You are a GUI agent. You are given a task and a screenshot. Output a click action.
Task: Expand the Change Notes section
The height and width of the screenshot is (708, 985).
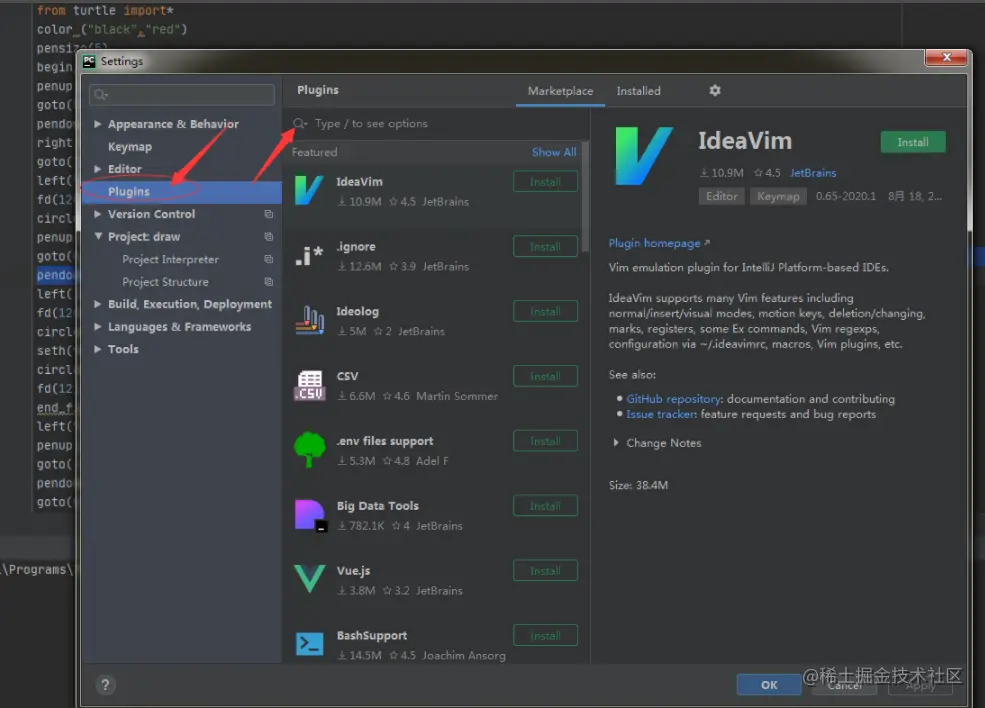pos(616,443)
